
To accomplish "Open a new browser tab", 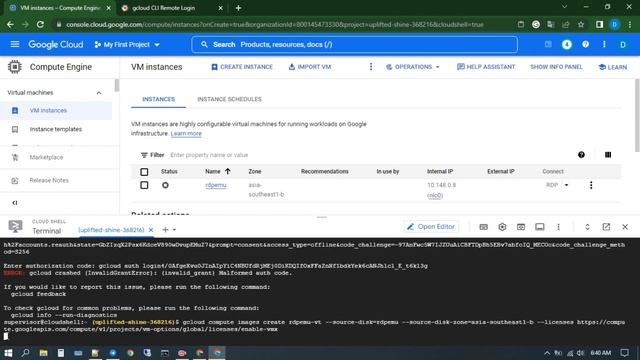I will tap(238, 8).
